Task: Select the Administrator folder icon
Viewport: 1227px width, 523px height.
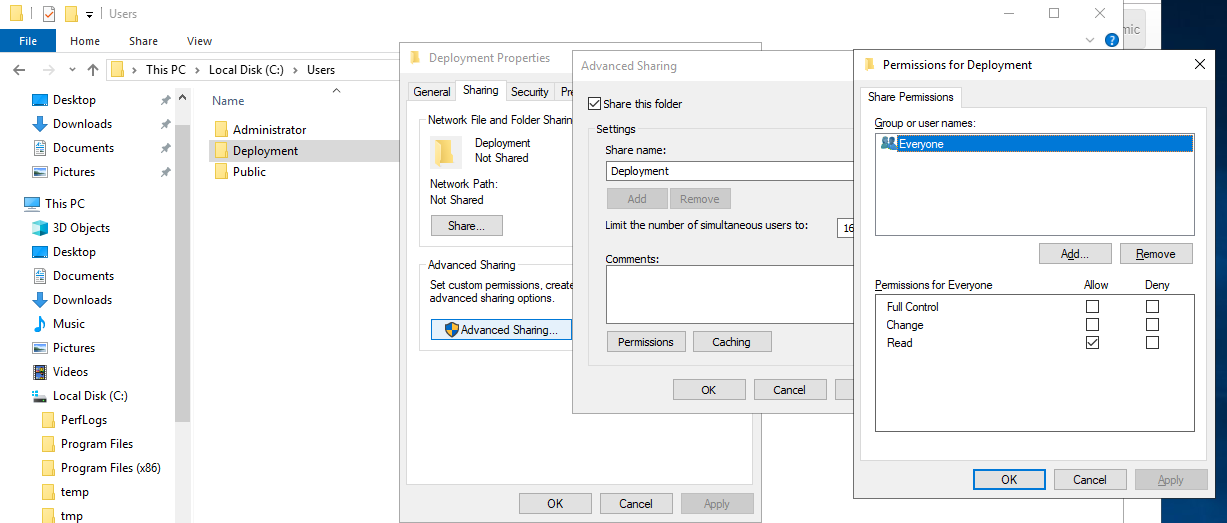Action: point(222,130)
